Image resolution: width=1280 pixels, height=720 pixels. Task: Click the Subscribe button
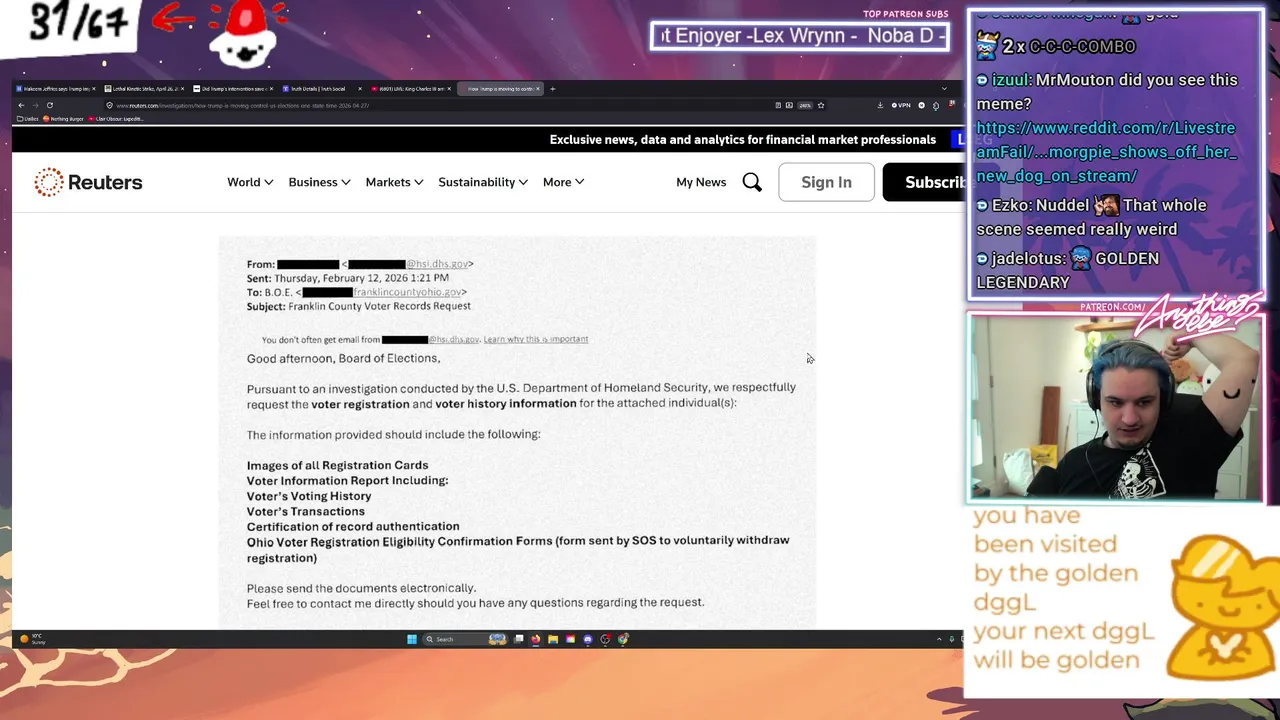(922, 182)
